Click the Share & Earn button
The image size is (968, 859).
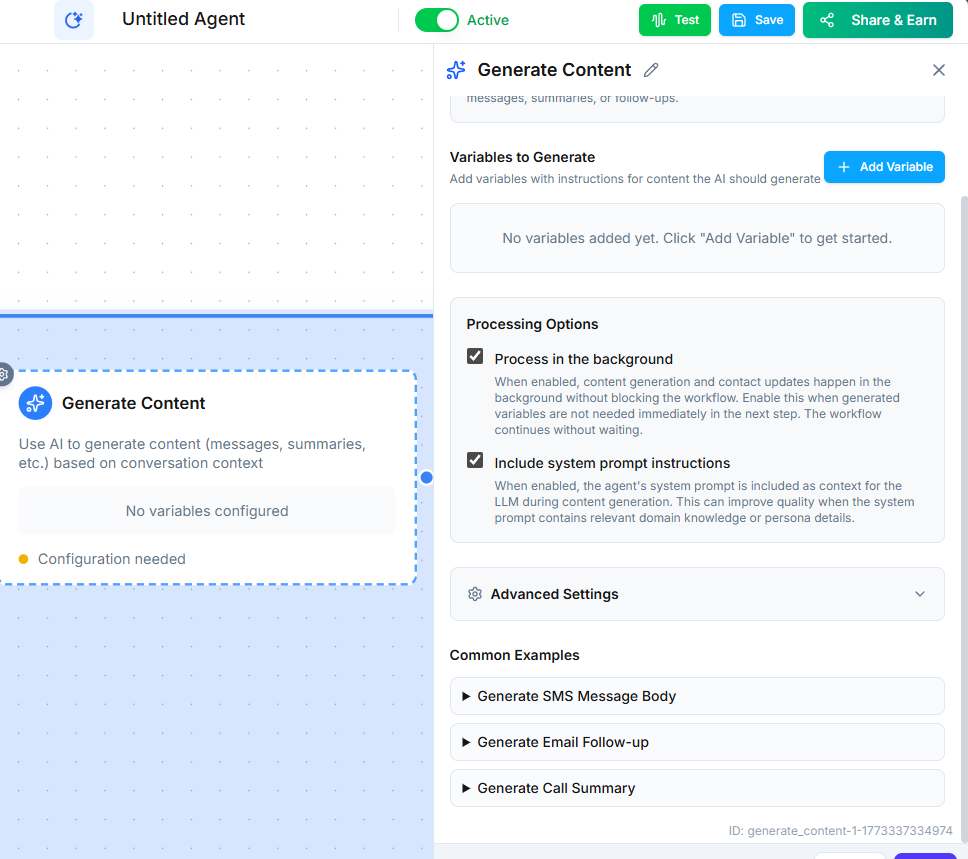[877, 19]
